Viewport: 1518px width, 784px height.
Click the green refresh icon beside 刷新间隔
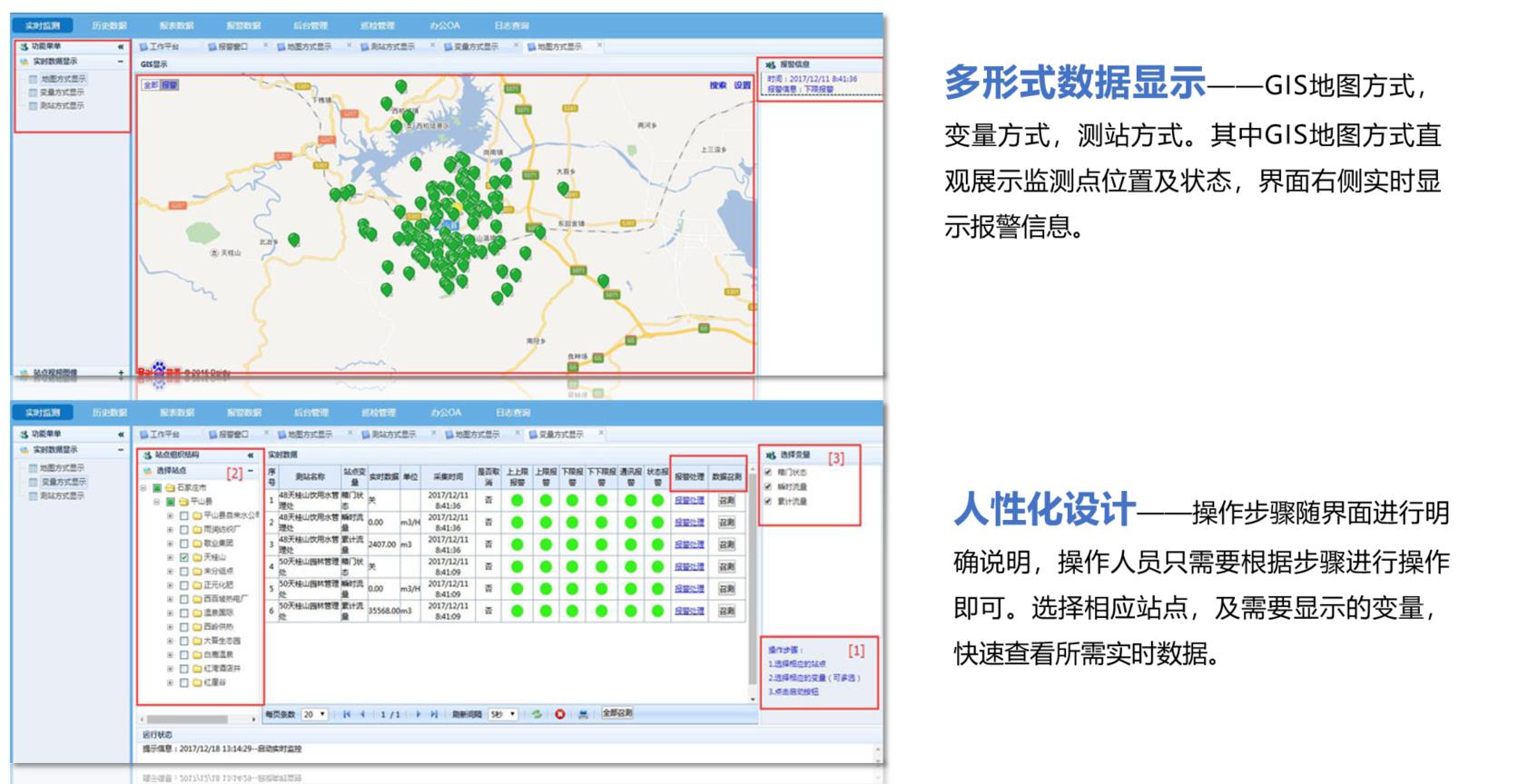(x=537, y=715)
